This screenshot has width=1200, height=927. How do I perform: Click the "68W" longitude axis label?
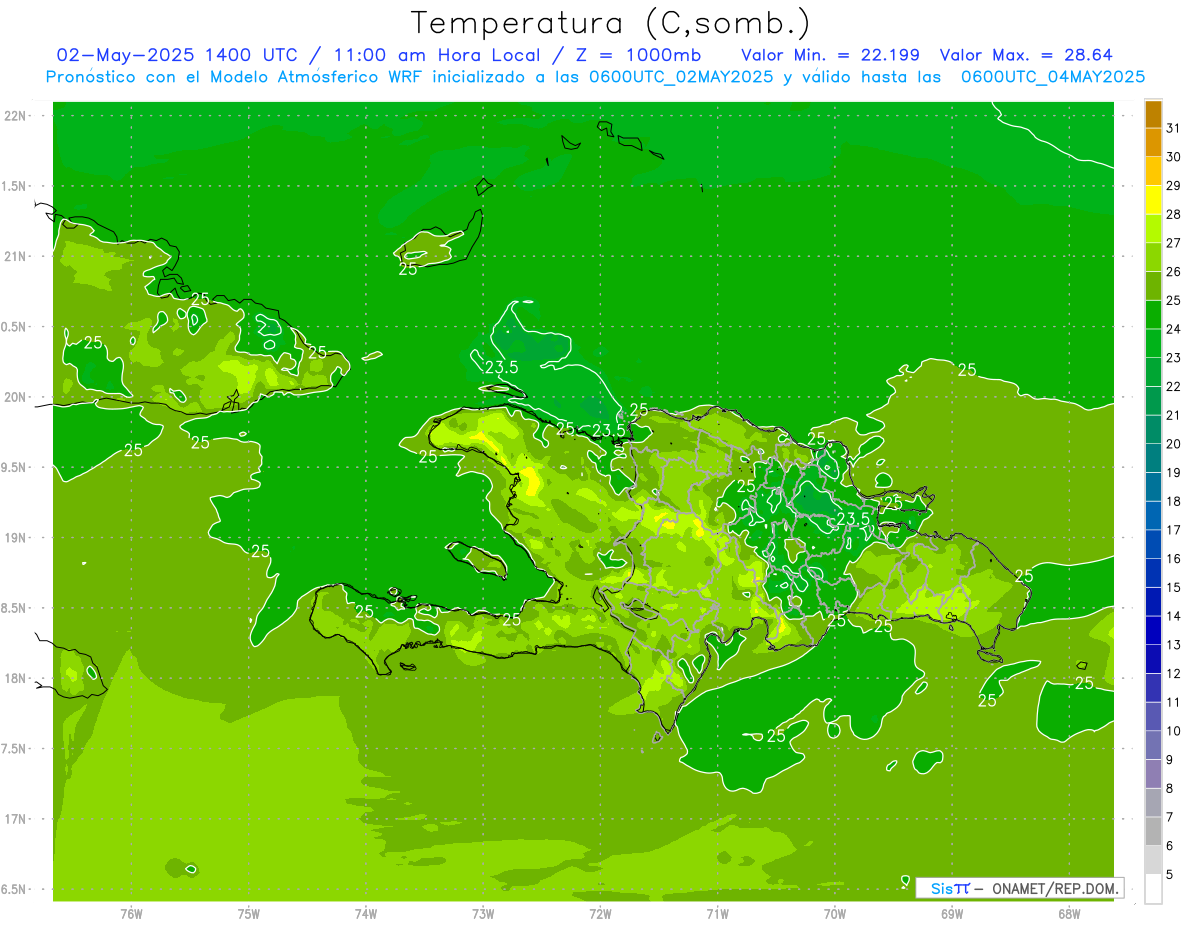[x=1069, y=914]
